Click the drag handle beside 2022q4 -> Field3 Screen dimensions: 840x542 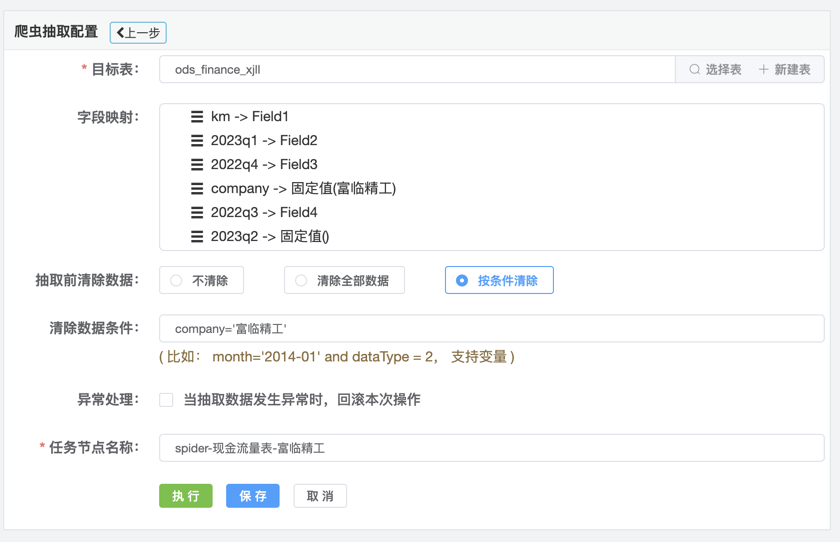pyautogui.click(x=197, y=165)
